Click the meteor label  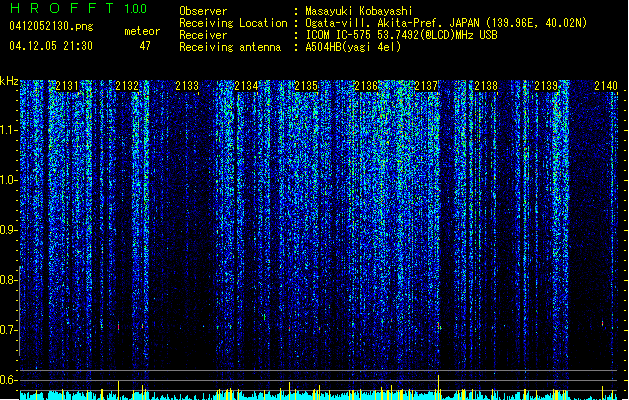click(x=142, y=31)
